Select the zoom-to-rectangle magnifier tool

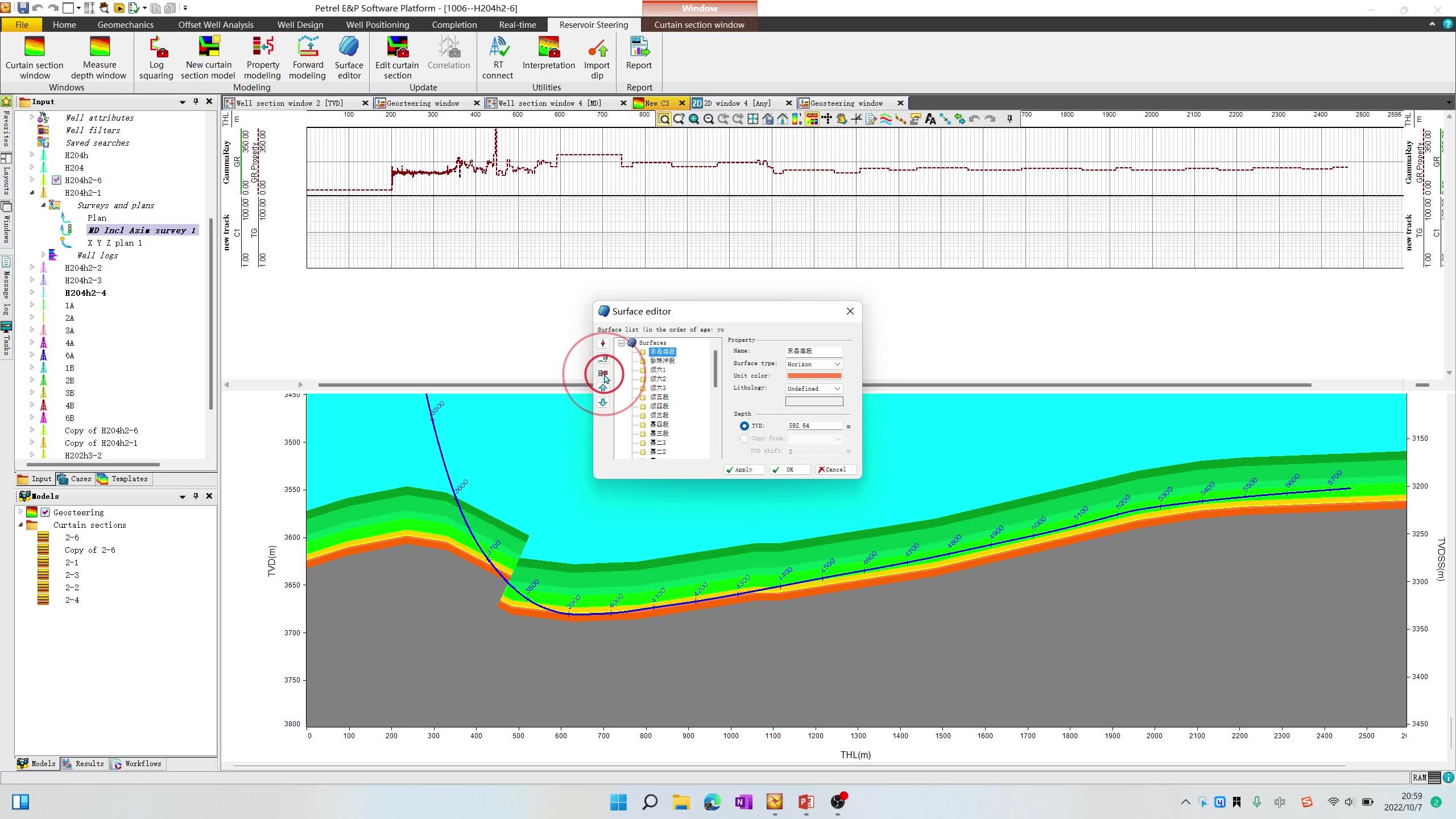(x=664, y=119)
